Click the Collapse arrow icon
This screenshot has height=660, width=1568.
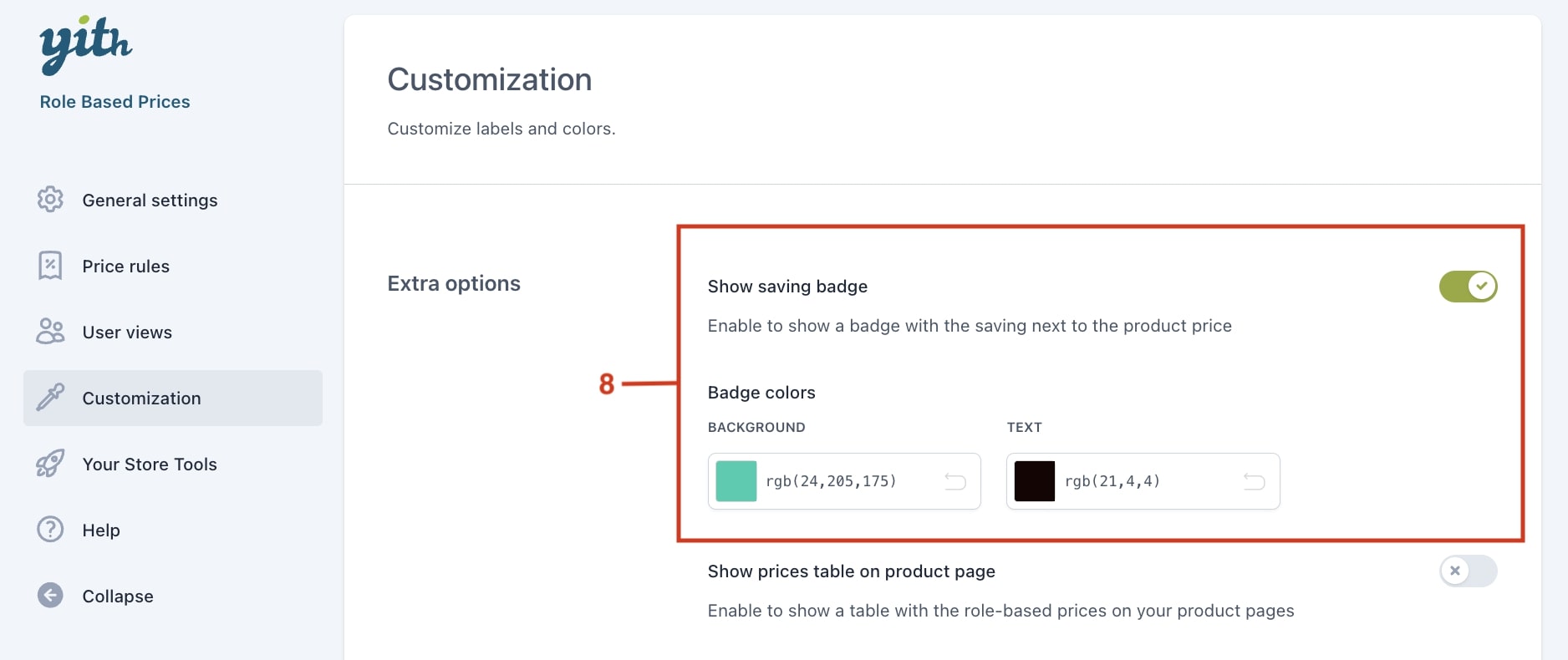(x=50, y=596)
